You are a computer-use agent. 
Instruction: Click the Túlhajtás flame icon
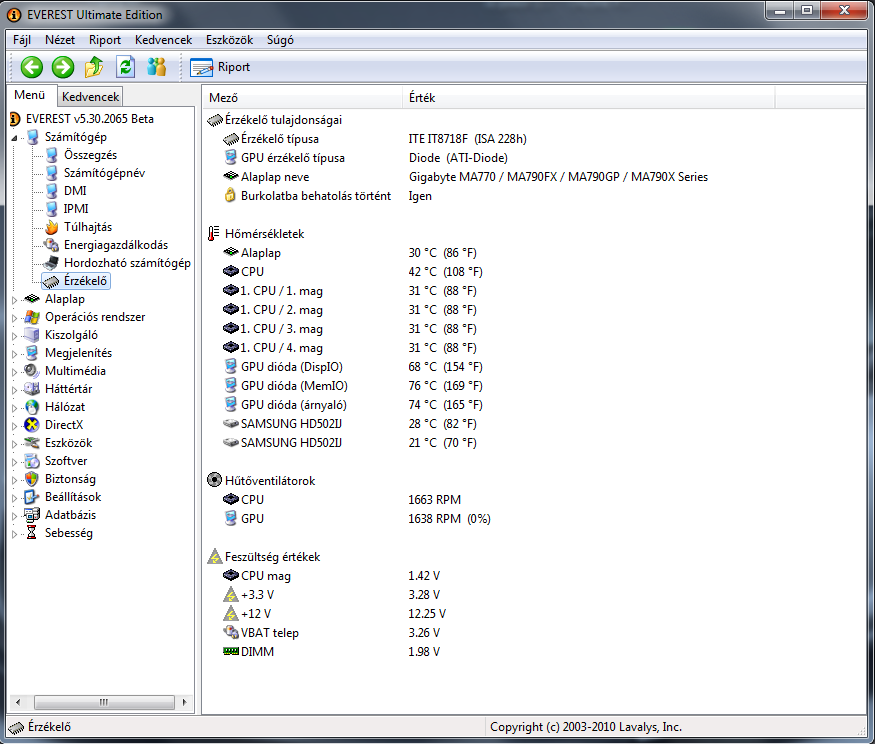51,227
